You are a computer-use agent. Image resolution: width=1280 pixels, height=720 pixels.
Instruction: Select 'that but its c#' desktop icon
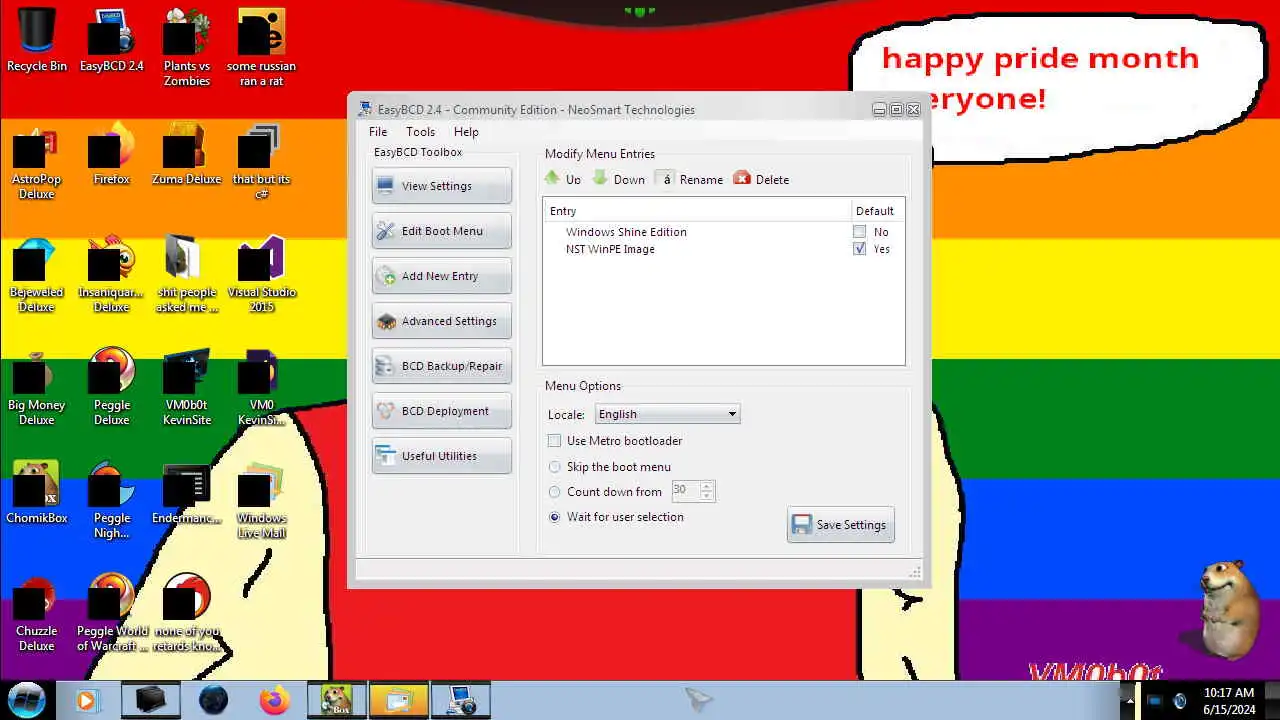coord(262,160)
